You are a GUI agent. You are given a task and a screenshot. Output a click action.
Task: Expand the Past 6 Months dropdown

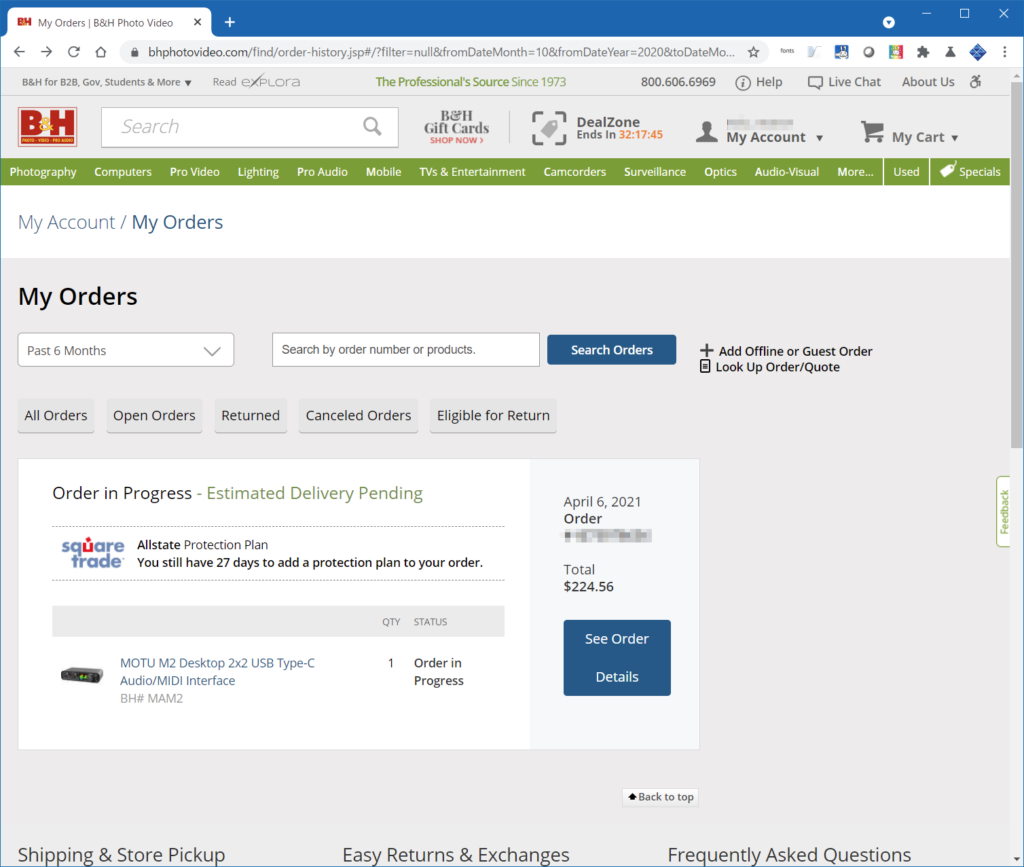[126, 350]
